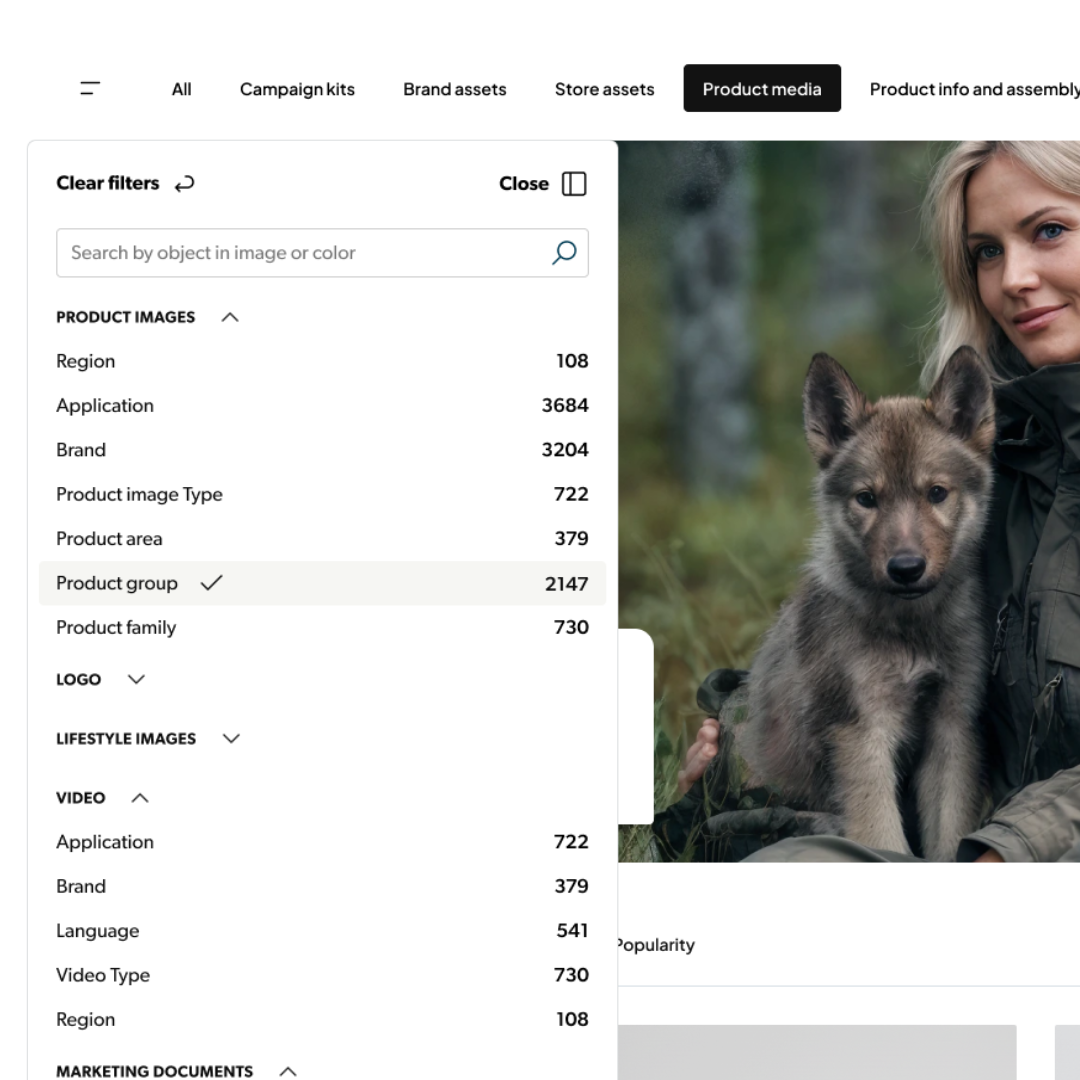Choose the Video Type filter
This screenshot has width=1080, height=1080.
[103, 975]
